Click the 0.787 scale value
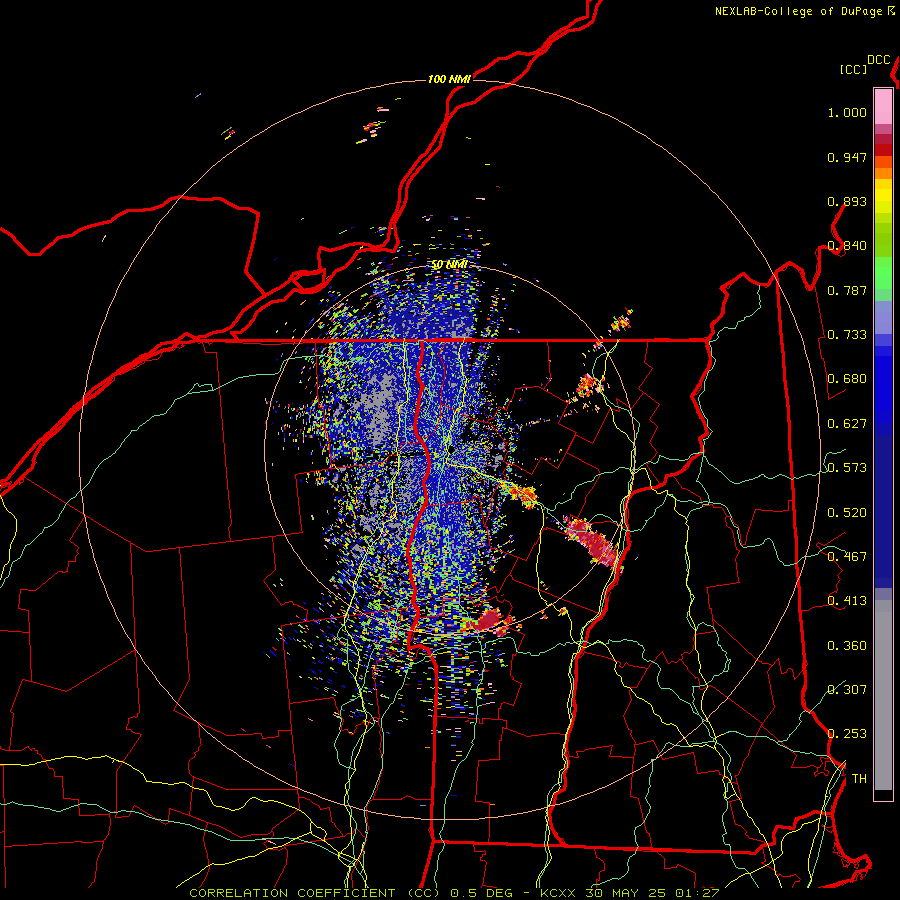This screenshot has width=900, height=900. coord(847,290)
